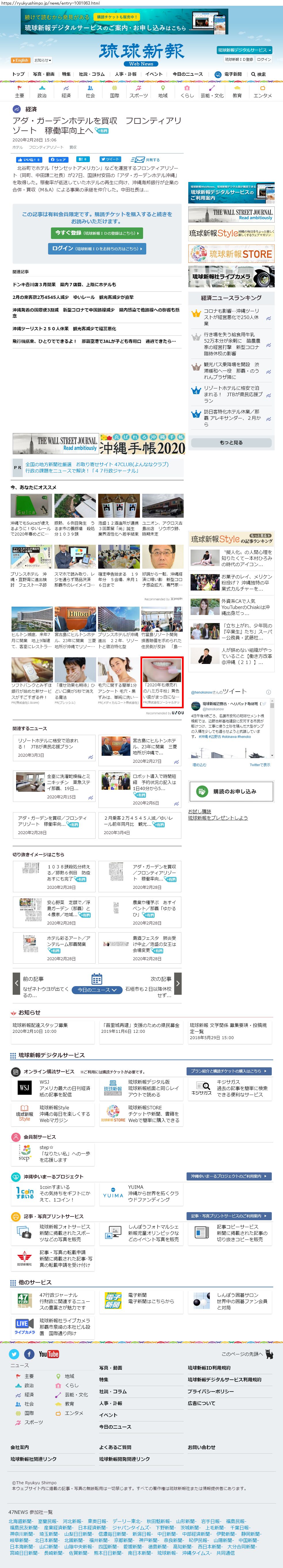Expand the 琉球新報デジタルサービス header dropdown

pos(245,50)
